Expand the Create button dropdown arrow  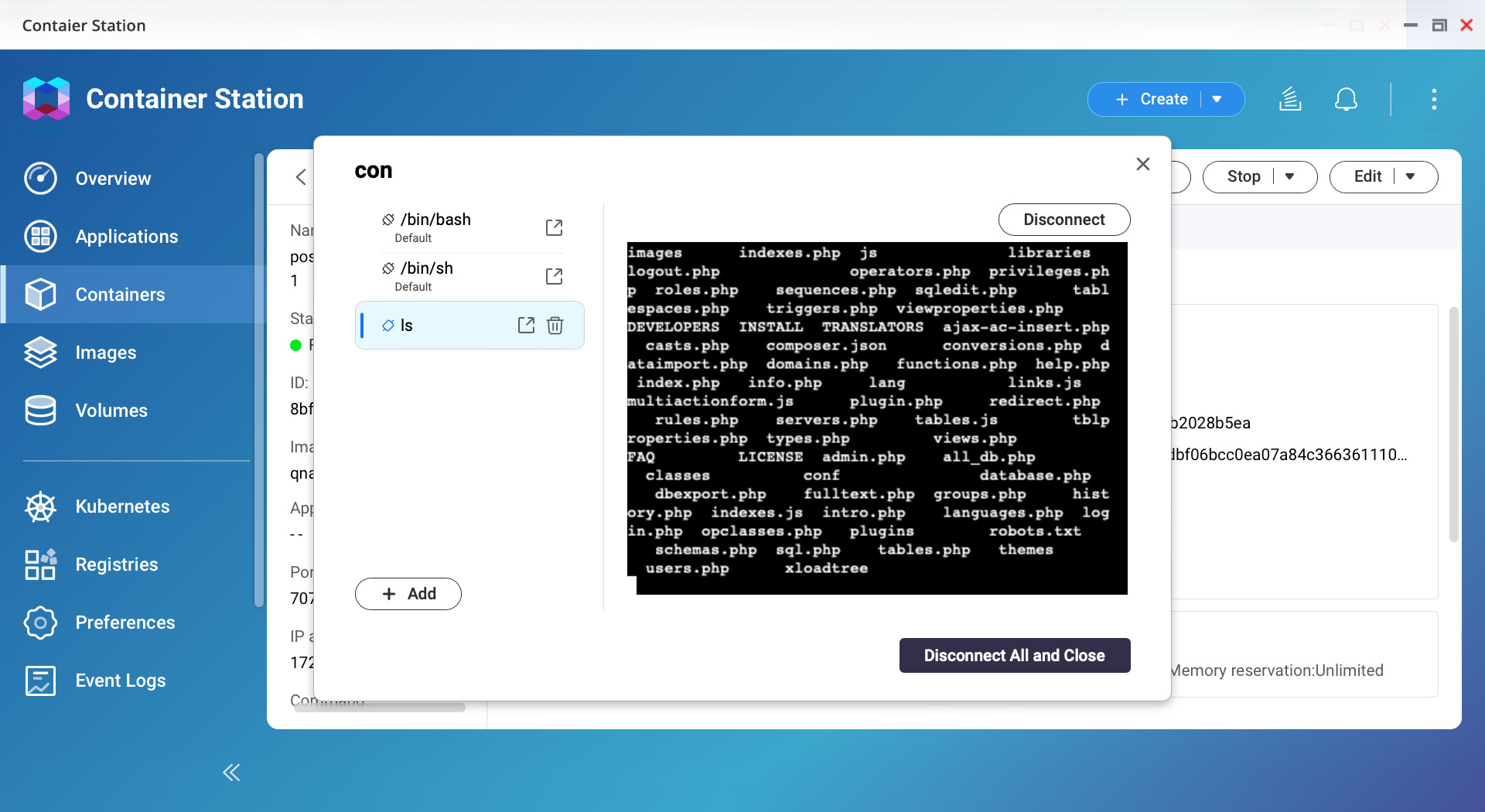[1217, 99]
